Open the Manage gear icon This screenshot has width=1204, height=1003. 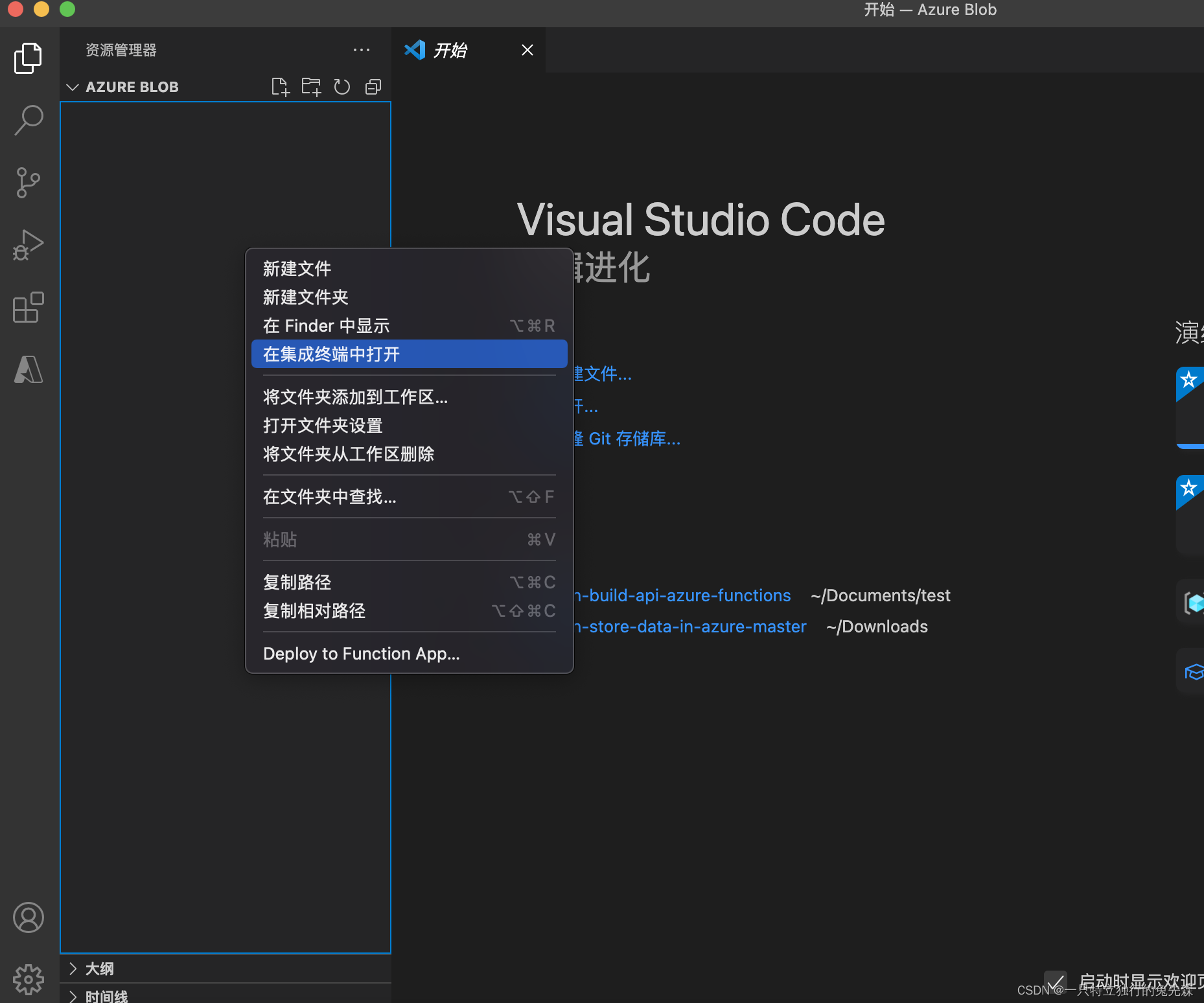29,980
